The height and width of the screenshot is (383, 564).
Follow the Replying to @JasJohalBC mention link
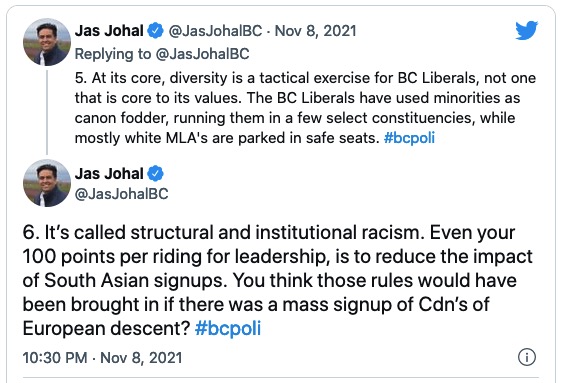coord(202,54)
